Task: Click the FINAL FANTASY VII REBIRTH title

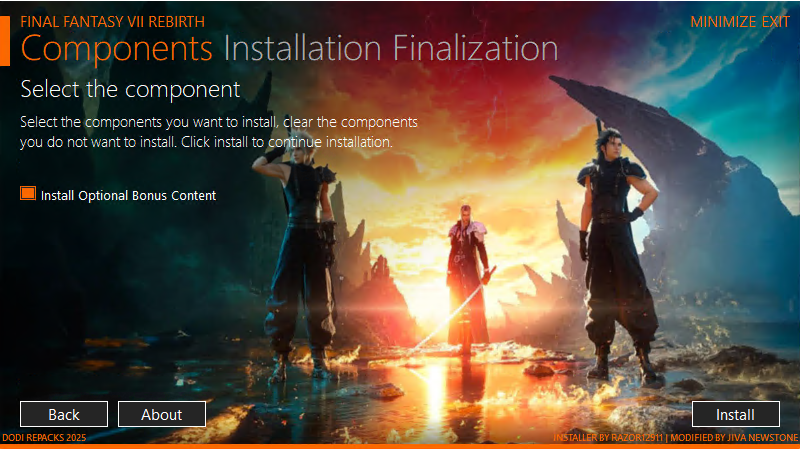Action: [x=112, y=22]
